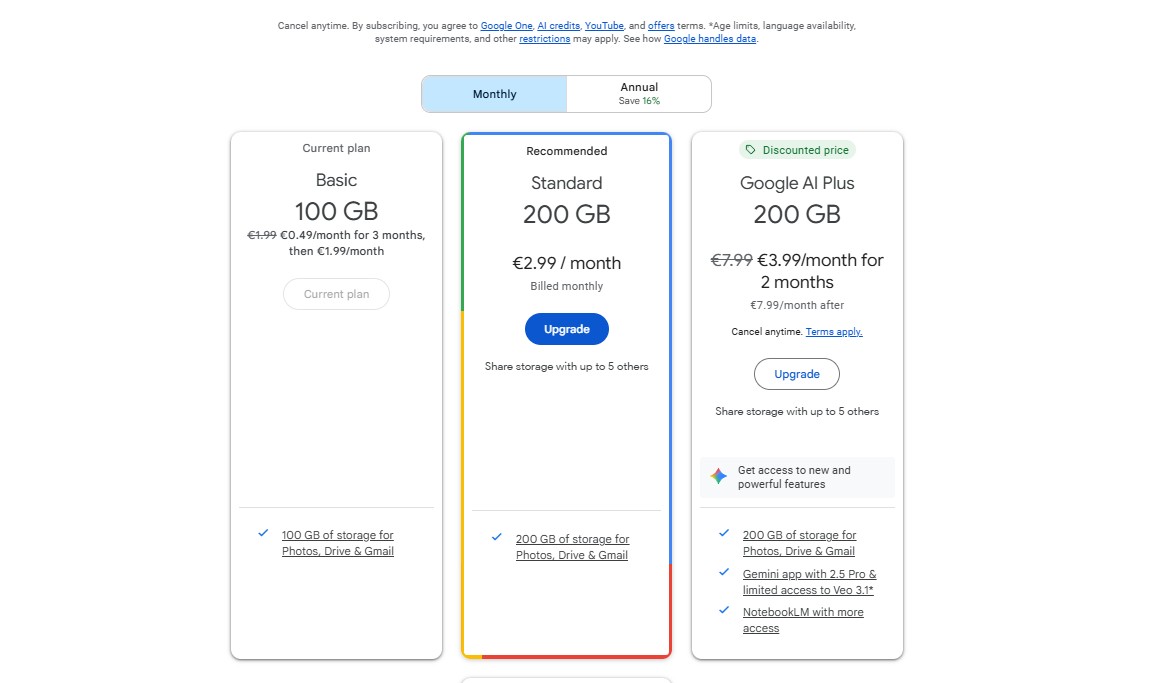Switch to Monthly billing
This screenshot has width=1154, height=683.
coord(494,94)
